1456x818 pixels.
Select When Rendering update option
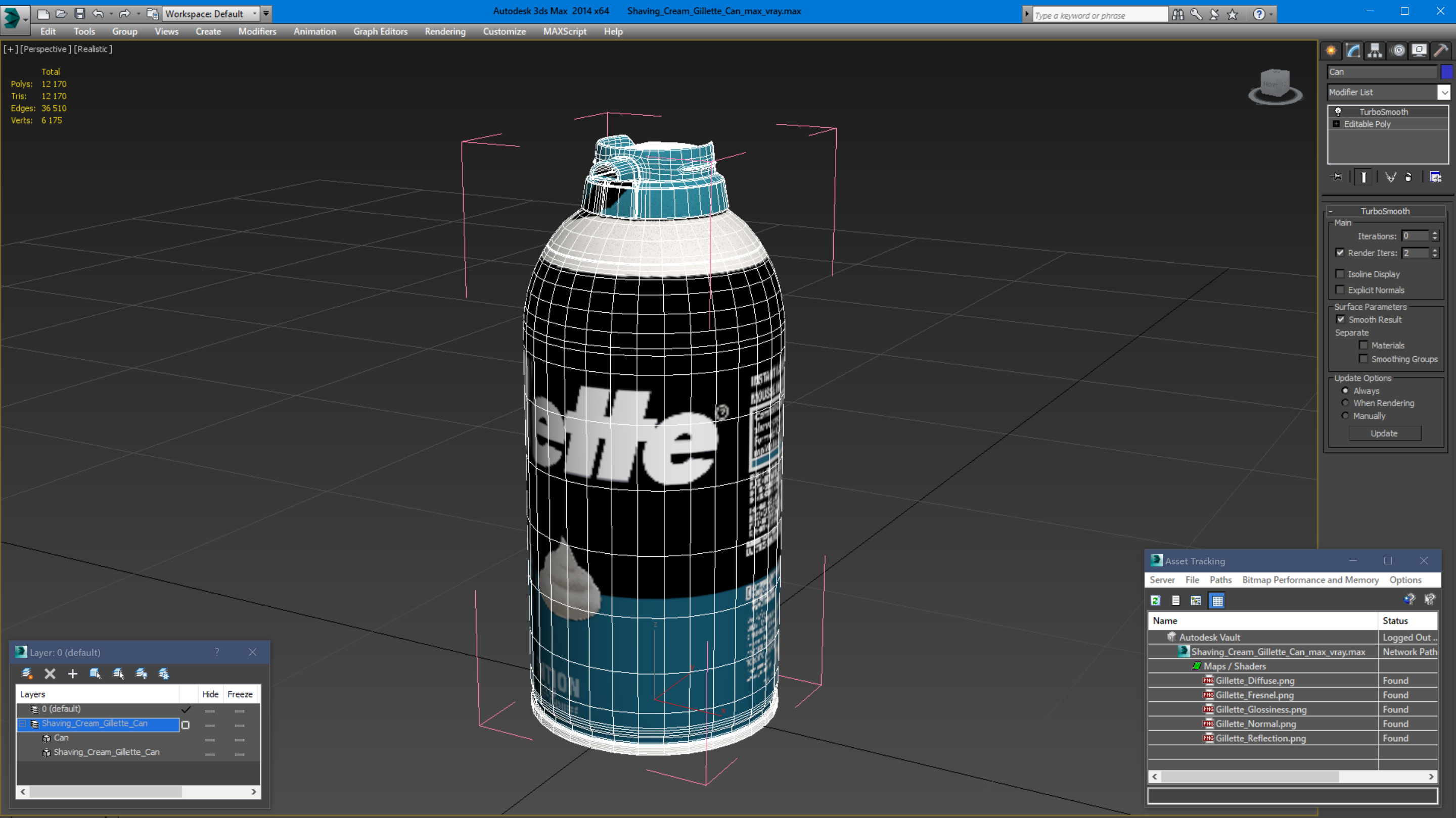coord(1345,403)
